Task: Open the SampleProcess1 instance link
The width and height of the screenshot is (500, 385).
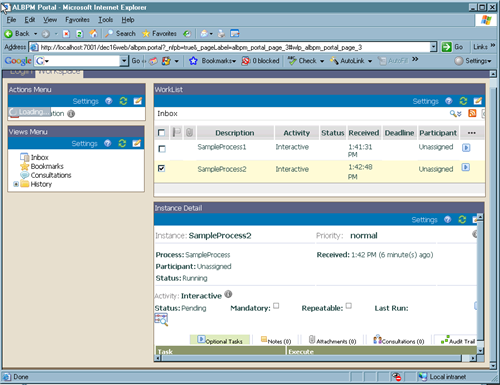Action: tap(222, 147)
